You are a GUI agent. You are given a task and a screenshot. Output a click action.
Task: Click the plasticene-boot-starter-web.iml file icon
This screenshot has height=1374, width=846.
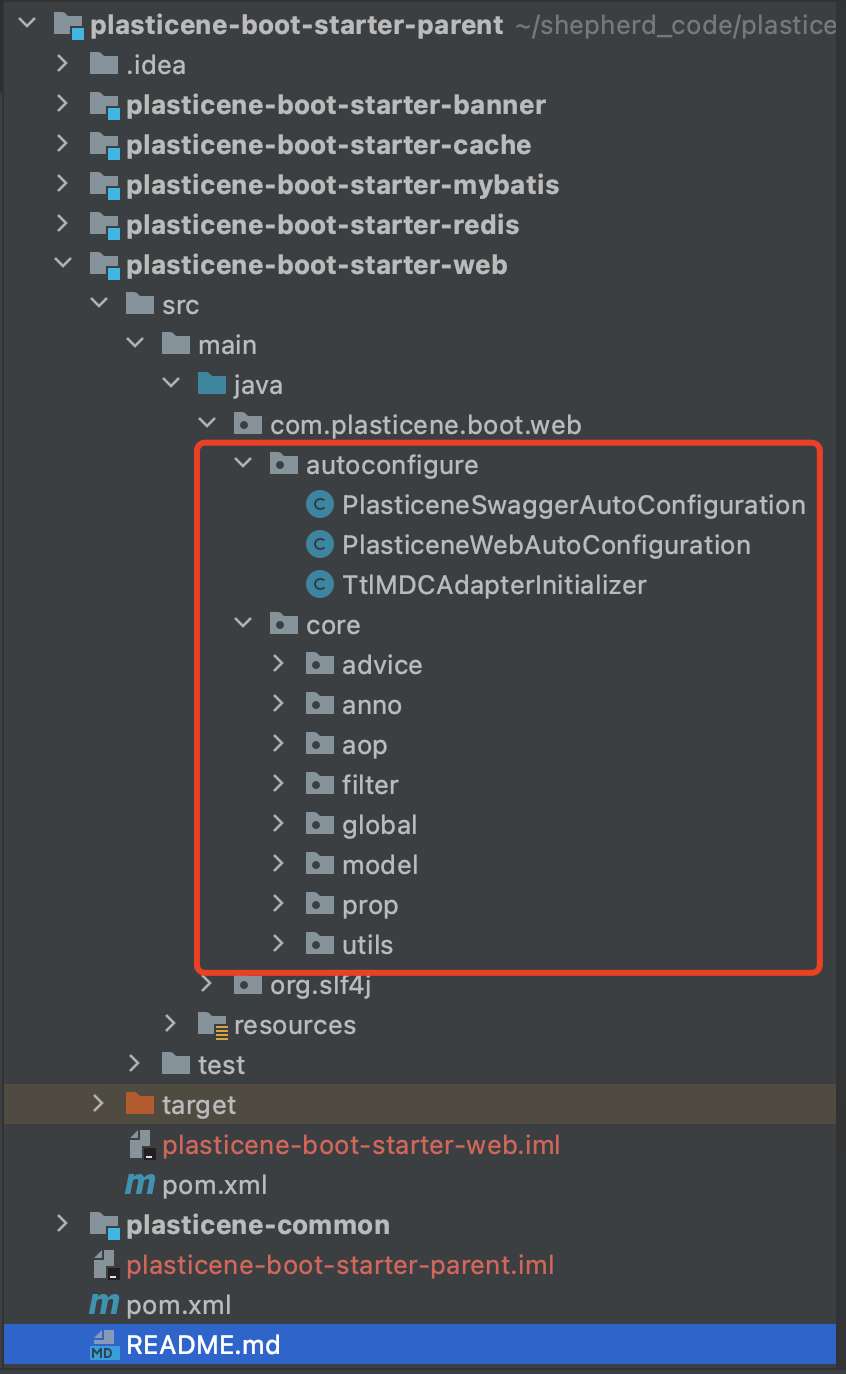(x=140, y=1145)
